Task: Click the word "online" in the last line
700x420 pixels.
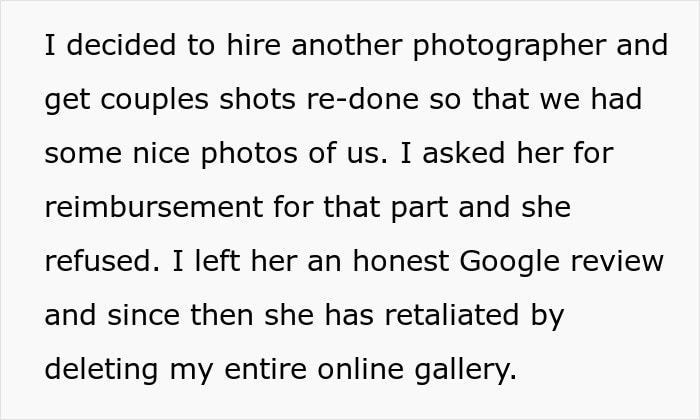Action: 361,369
